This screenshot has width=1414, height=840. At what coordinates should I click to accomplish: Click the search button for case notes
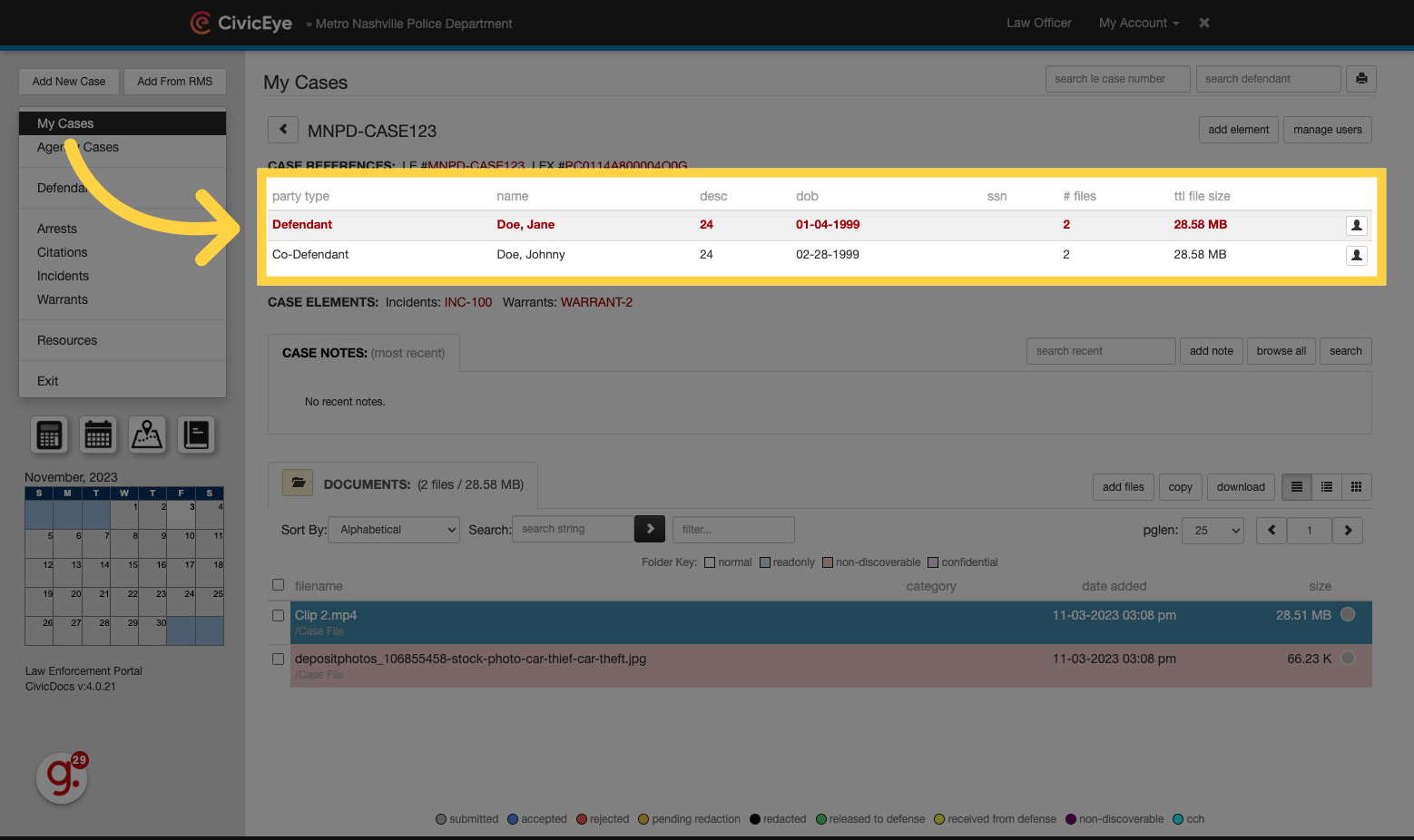1346,351
